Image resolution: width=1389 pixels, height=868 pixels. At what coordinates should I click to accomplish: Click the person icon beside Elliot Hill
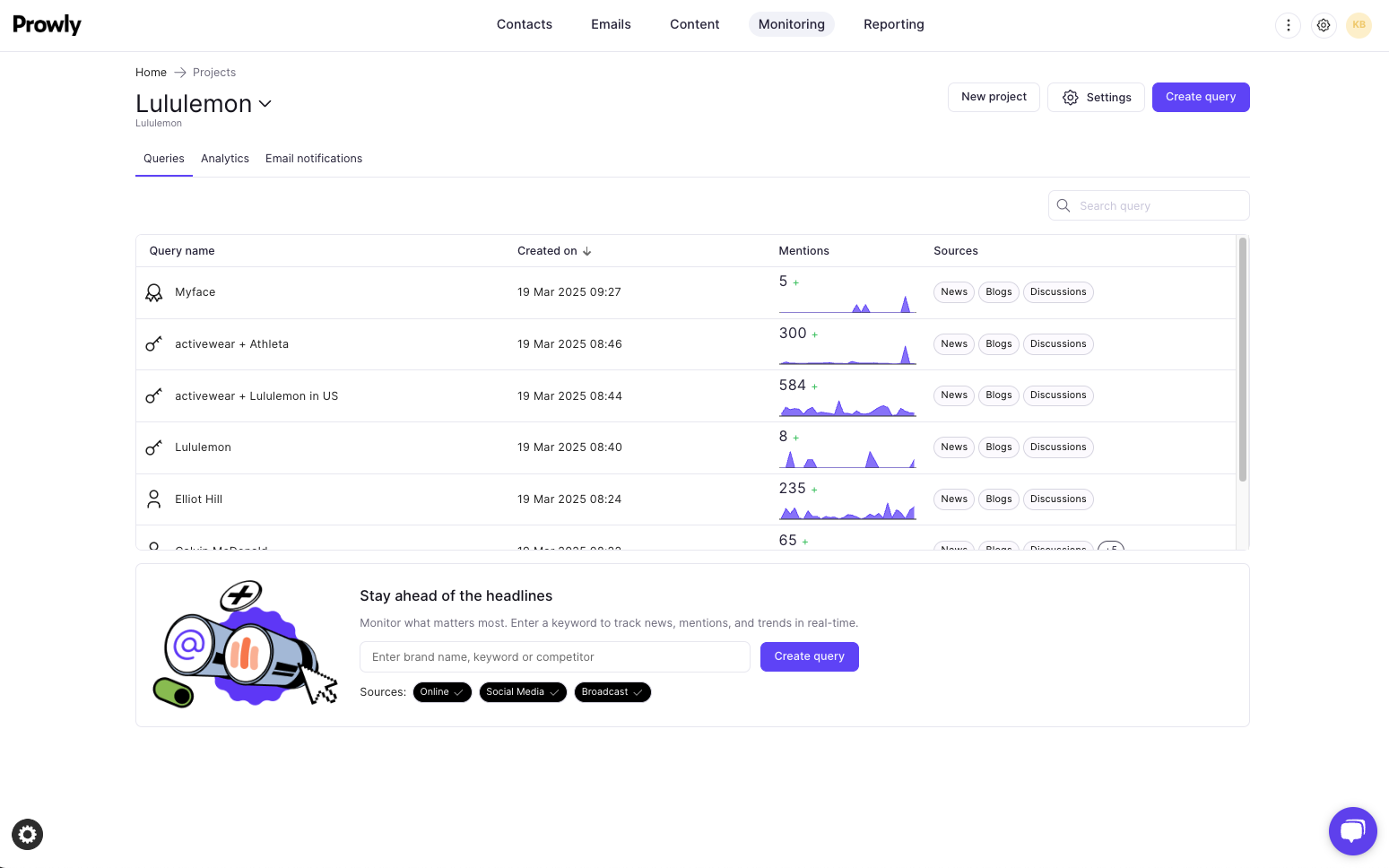pyautogui.click(x=154, y=499)
